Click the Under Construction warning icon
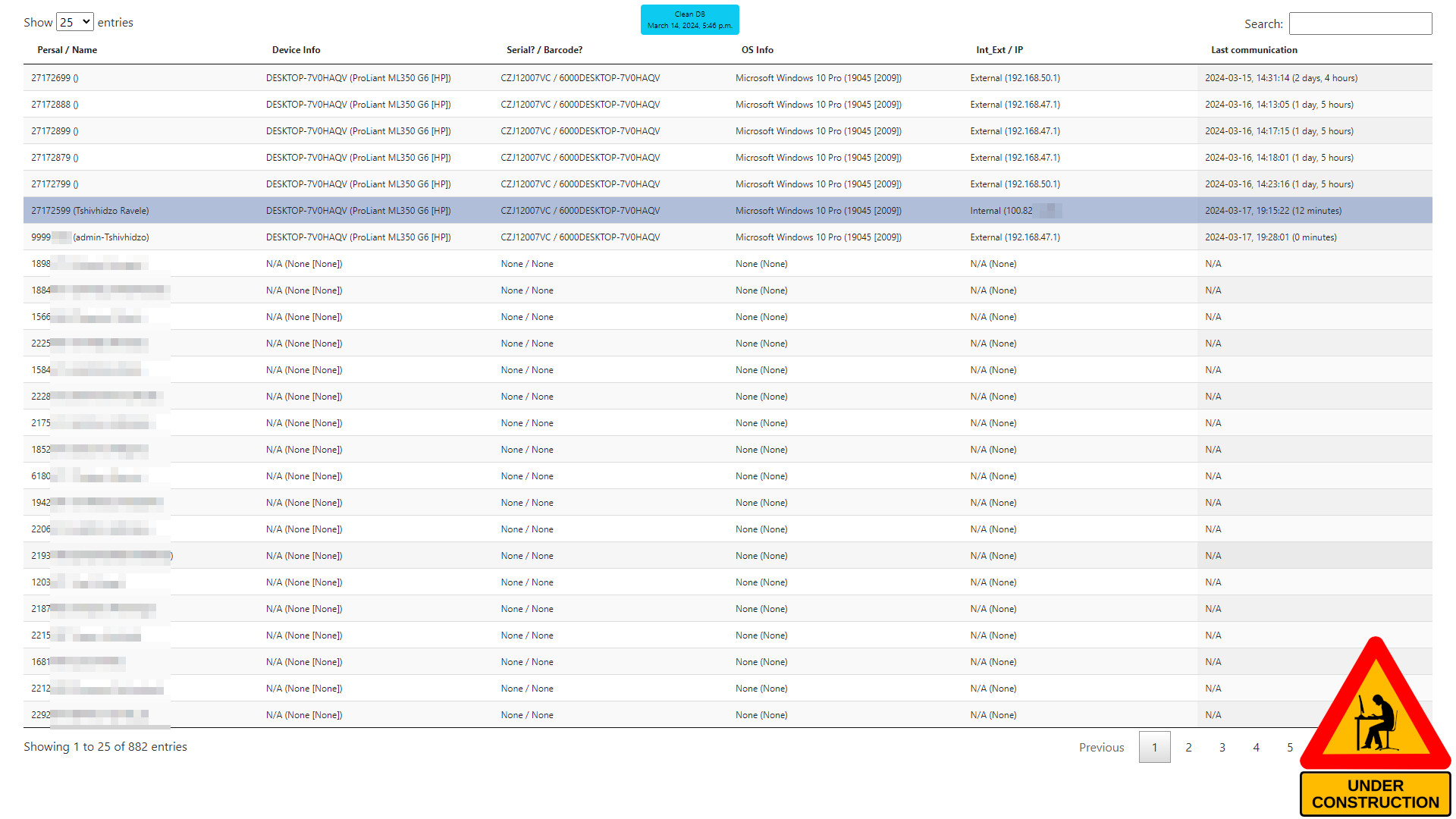Screen dimensions: 1456x819 click(x=1375, y=726)
